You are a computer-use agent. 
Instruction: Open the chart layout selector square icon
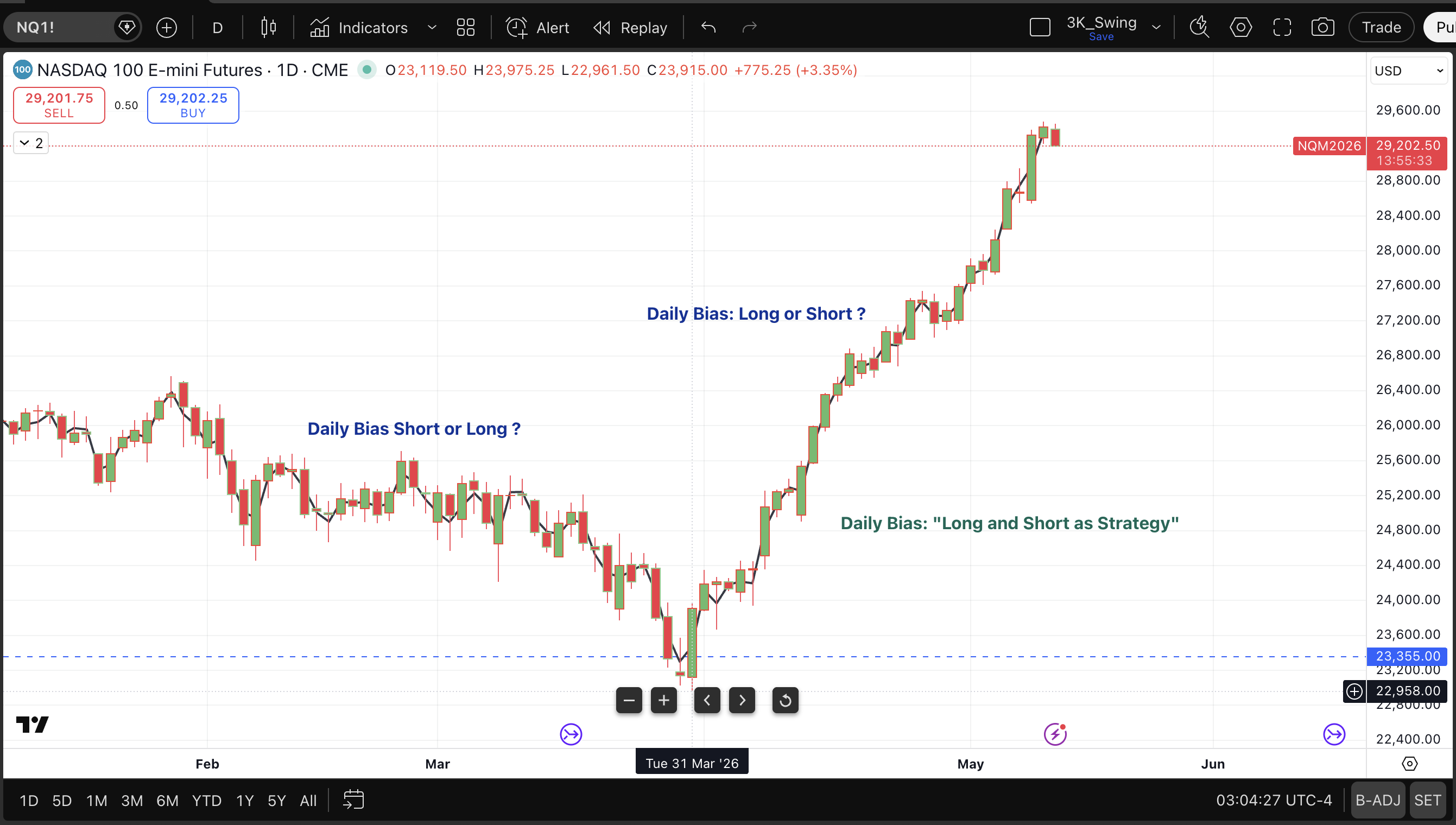(x=1040, y=27)
